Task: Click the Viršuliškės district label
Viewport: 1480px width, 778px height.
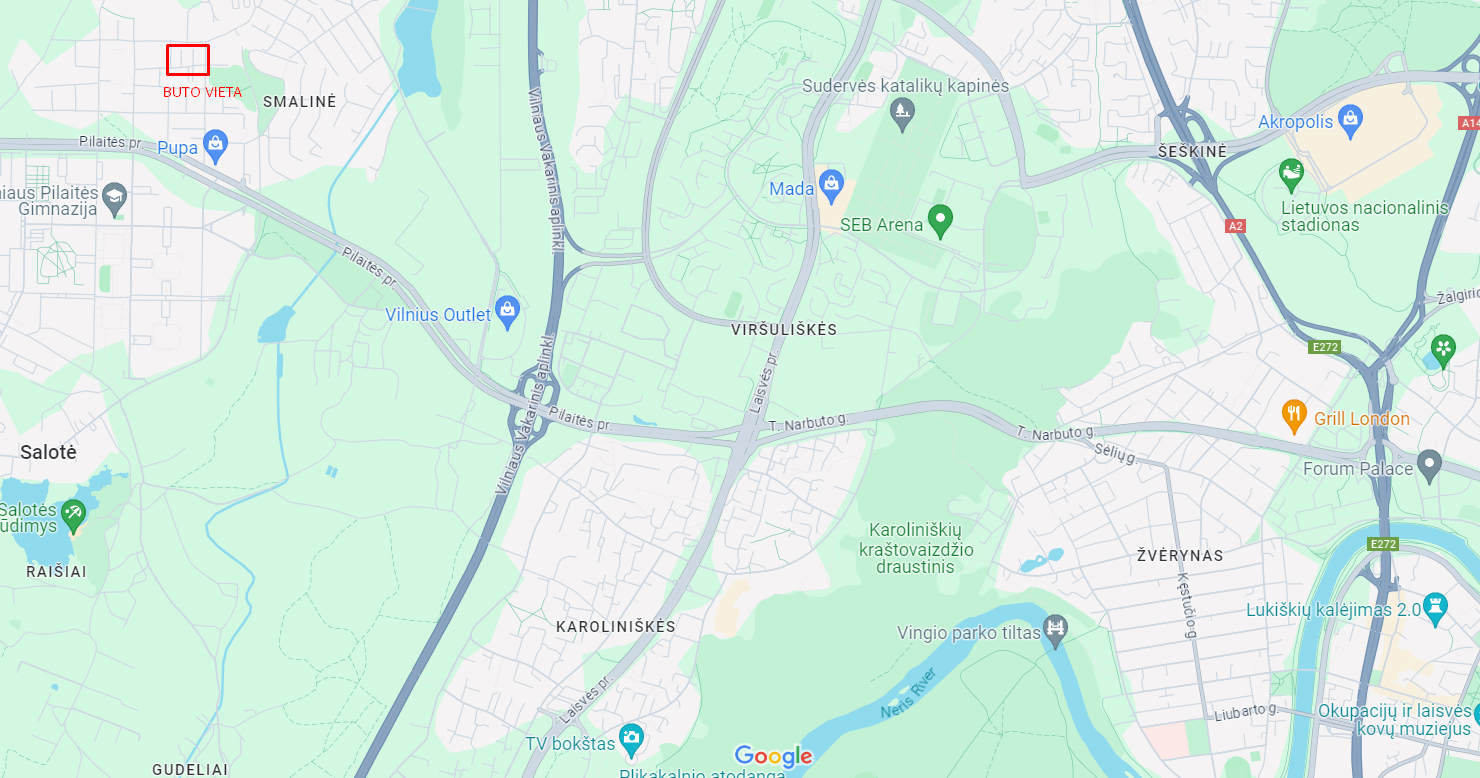Action: pos(784,330)
